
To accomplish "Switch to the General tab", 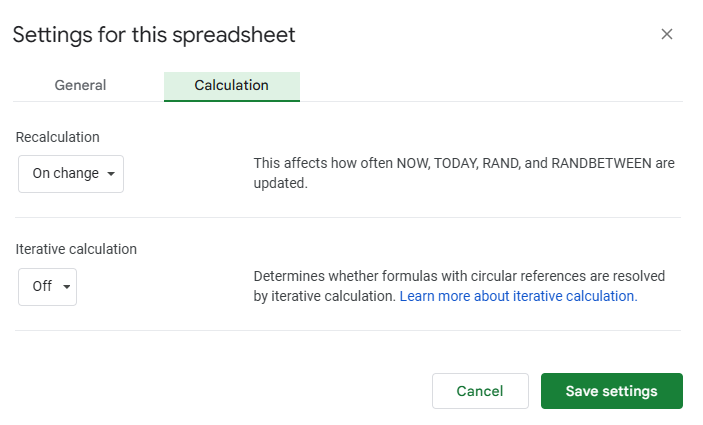I will [x=80, y=85].
